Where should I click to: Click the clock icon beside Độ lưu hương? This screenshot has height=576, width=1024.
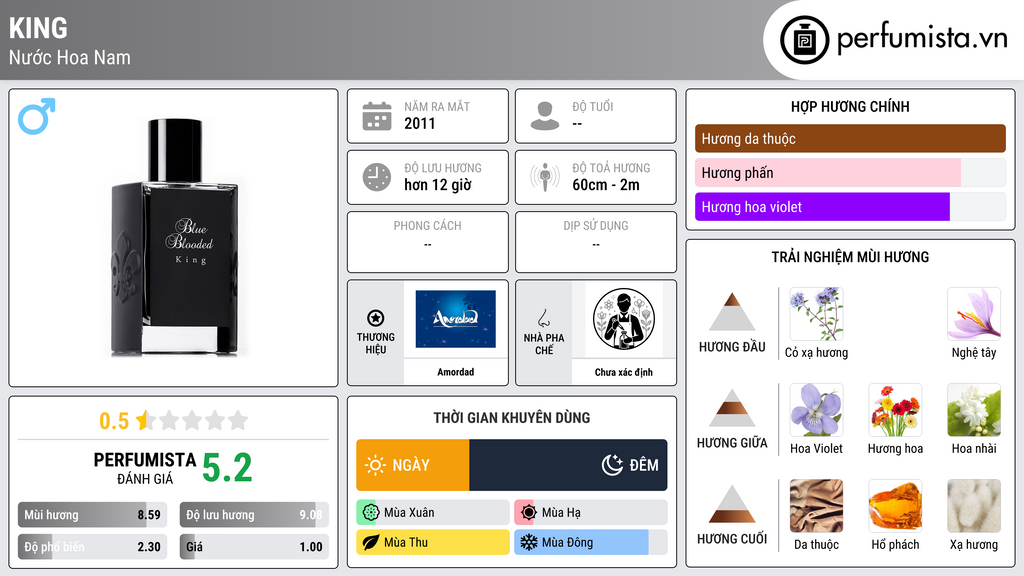377,177
